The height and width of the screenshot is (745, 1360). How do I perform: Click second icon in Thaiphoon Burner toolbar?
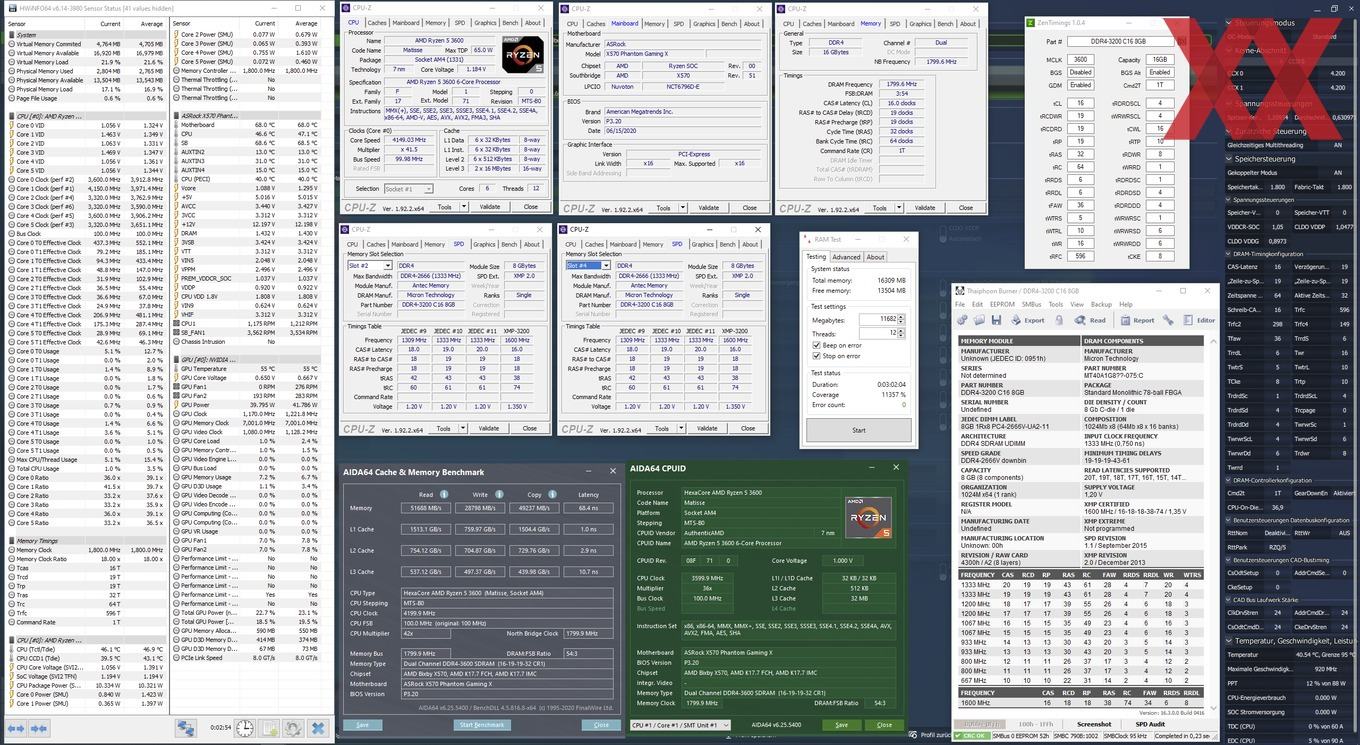[x=979, y=320]
